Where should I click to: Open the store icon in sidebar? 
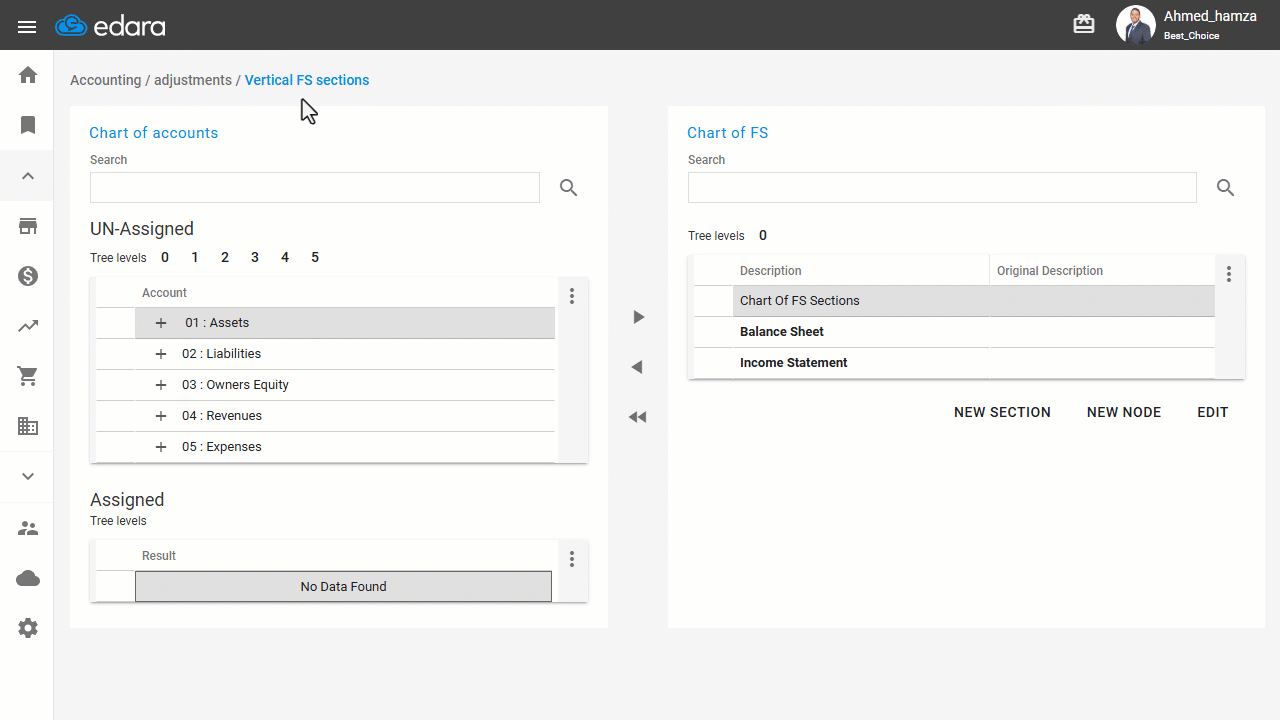(x=28, y=226)
